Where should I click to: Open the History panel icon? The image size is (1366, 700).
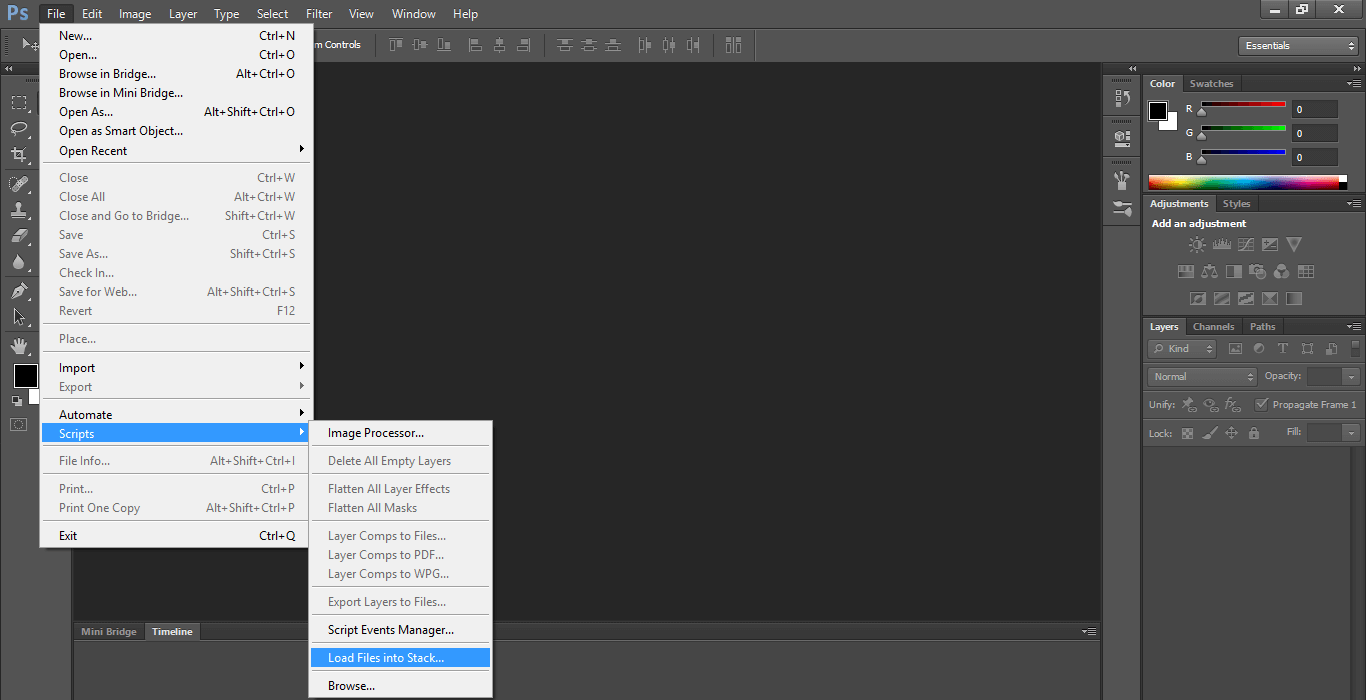[x=1122, y=98]
